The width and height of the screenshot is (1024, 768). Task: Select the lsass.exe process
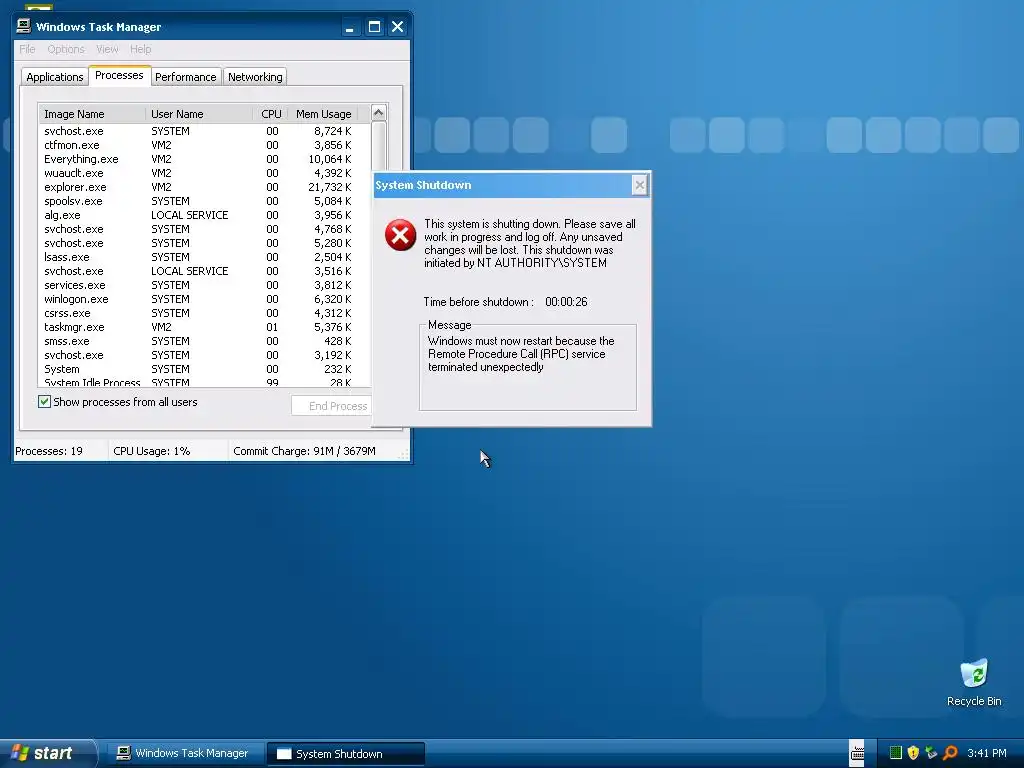click(x=204, y=257)
